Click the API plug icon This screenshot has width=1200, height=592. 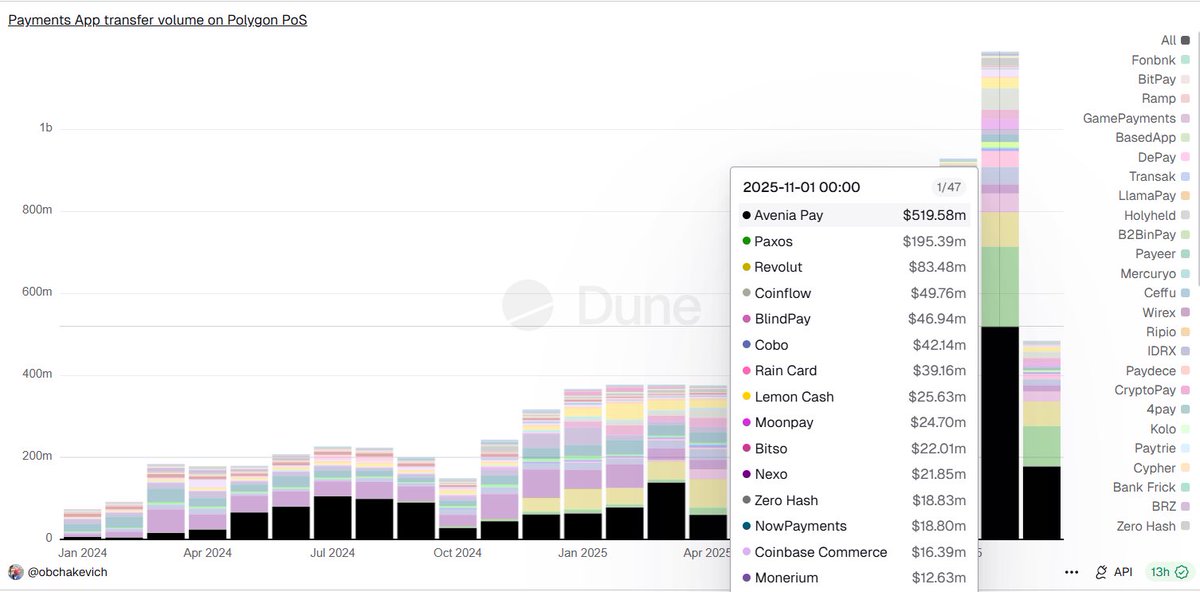coord(1101,572)
